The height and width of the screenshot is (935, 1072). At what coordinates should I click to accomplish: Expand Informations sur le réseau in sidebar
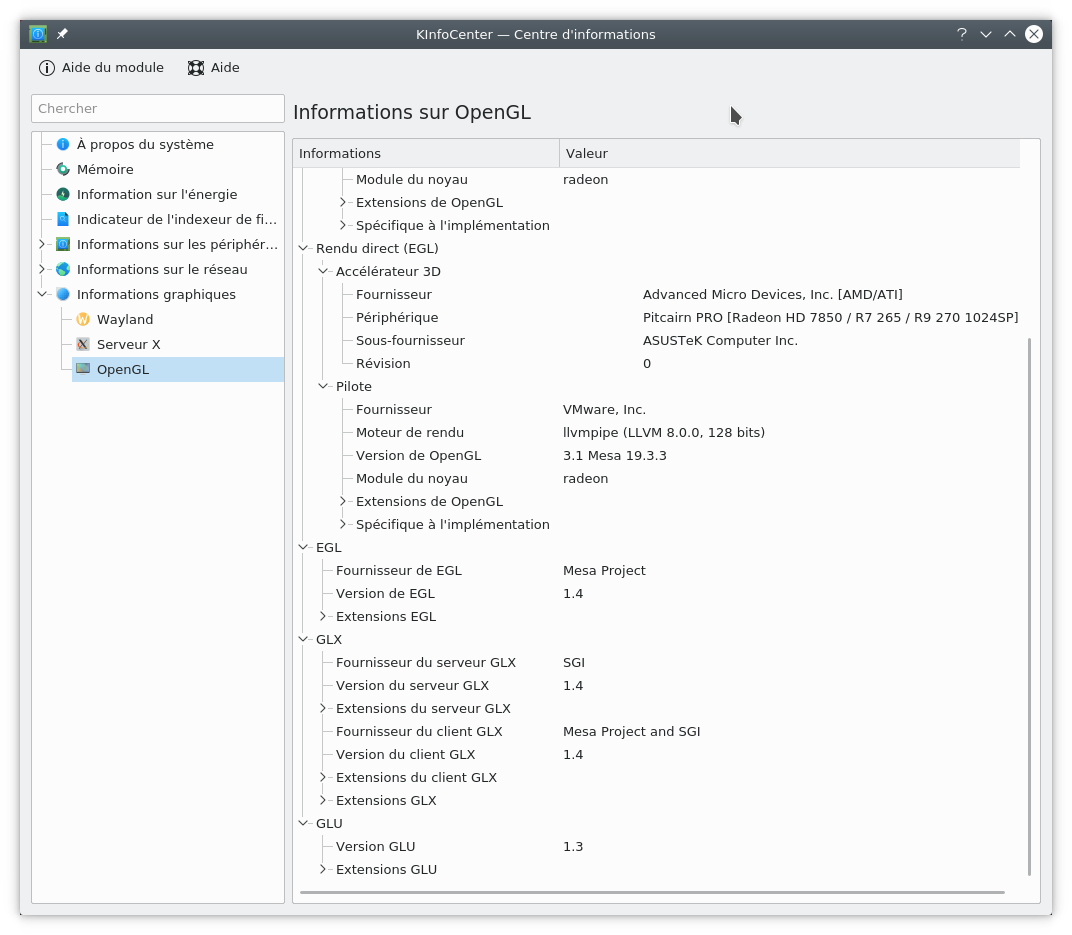tap(42, 269)
